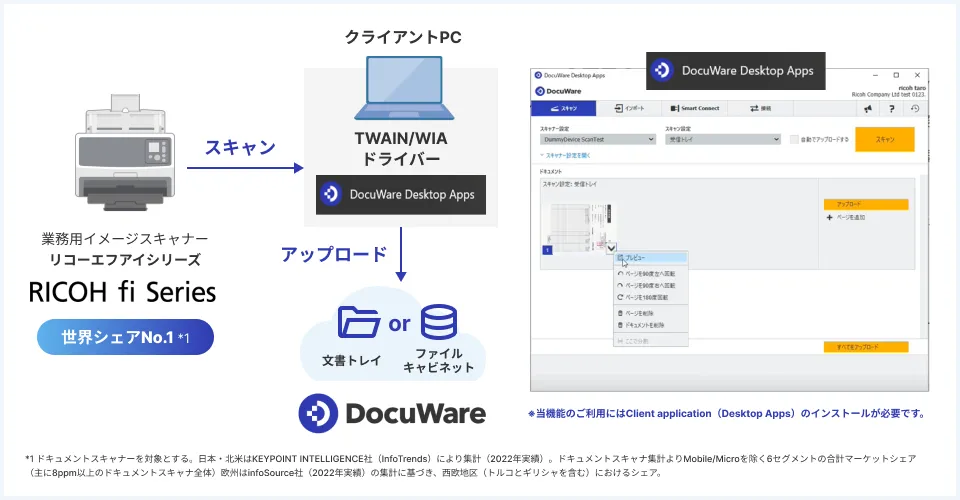This screenshot has height=500, width=960.
Task: Click the DocuWare logo in app header
Action: (x=558, y=91)
